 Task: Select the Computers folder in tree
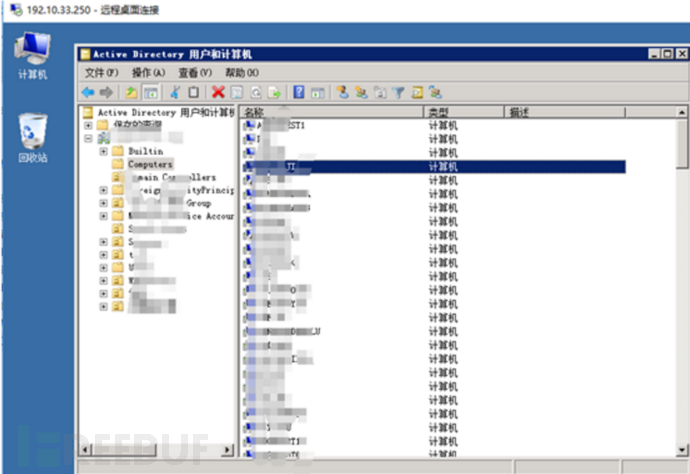(150, 164)
